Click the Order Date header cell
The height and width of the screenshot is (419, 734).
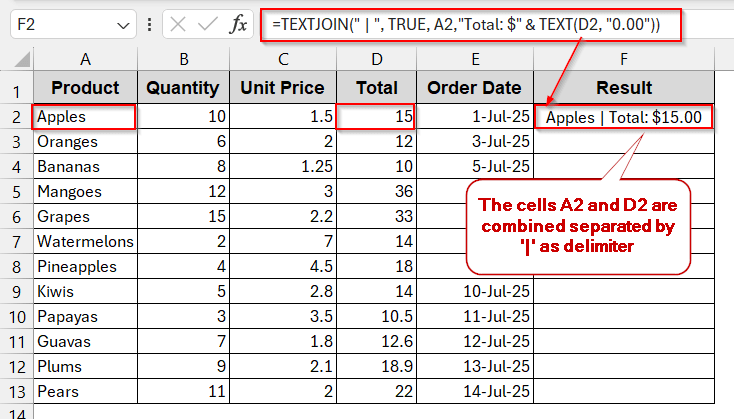(x=475, y=88)
